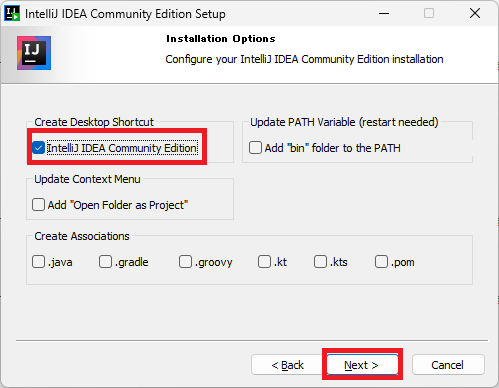This screenshot has width=499, height=388.
Task: Minimize the setup window
Action: (x=384, y=13)
